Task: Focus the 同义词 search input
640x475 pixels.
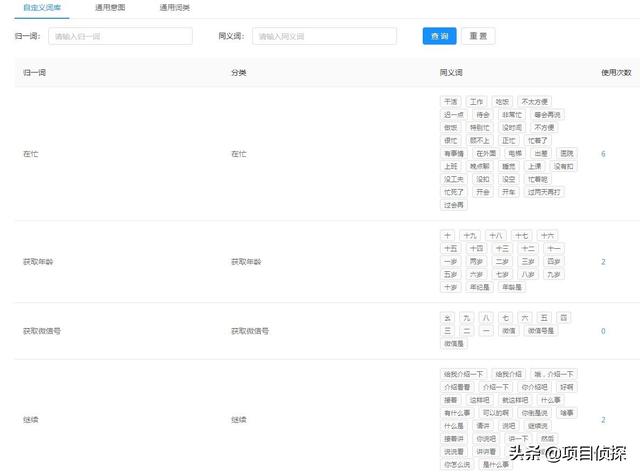Action: pos(324,36)
